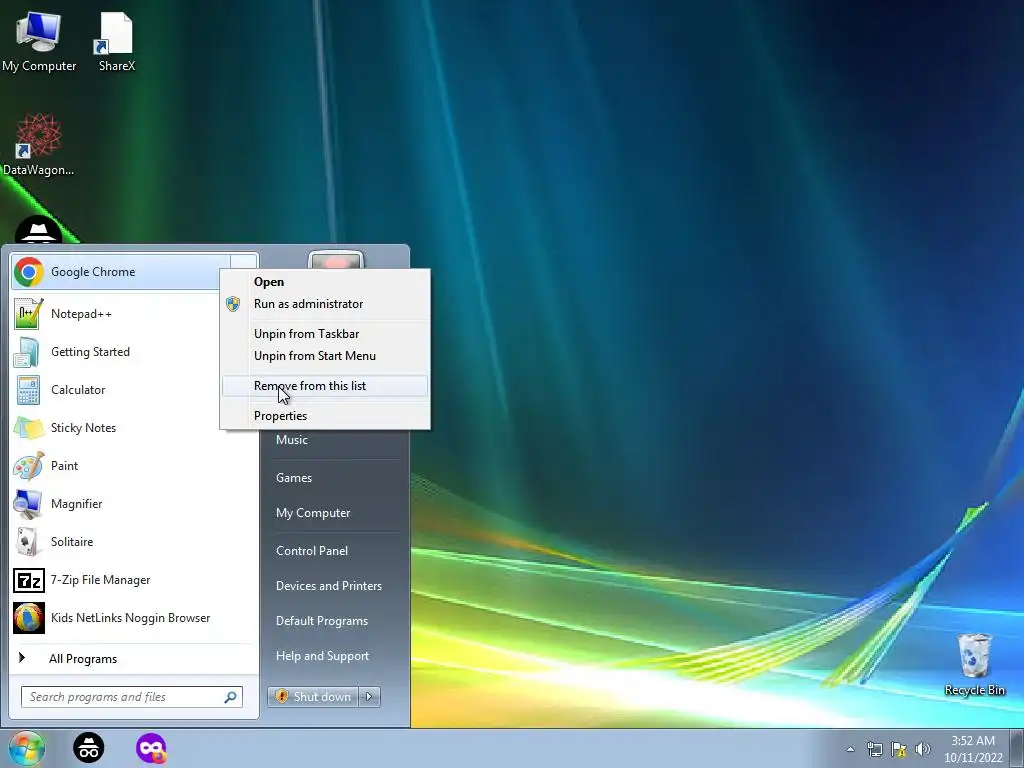Choose Open in the context menu
Image resolution: width=1024 pixels, height=768 pixels.
pyautogui.click(x=325, y=282)
